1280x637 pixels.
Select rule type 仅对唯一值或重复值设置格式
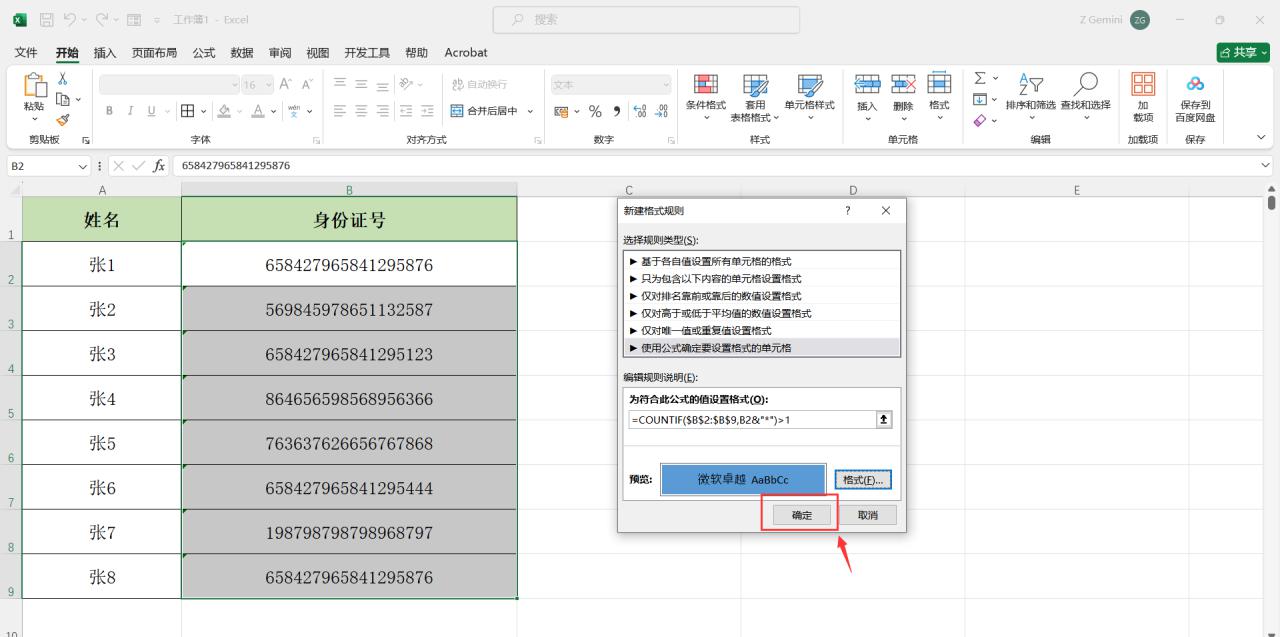click(x=762, y=330)
